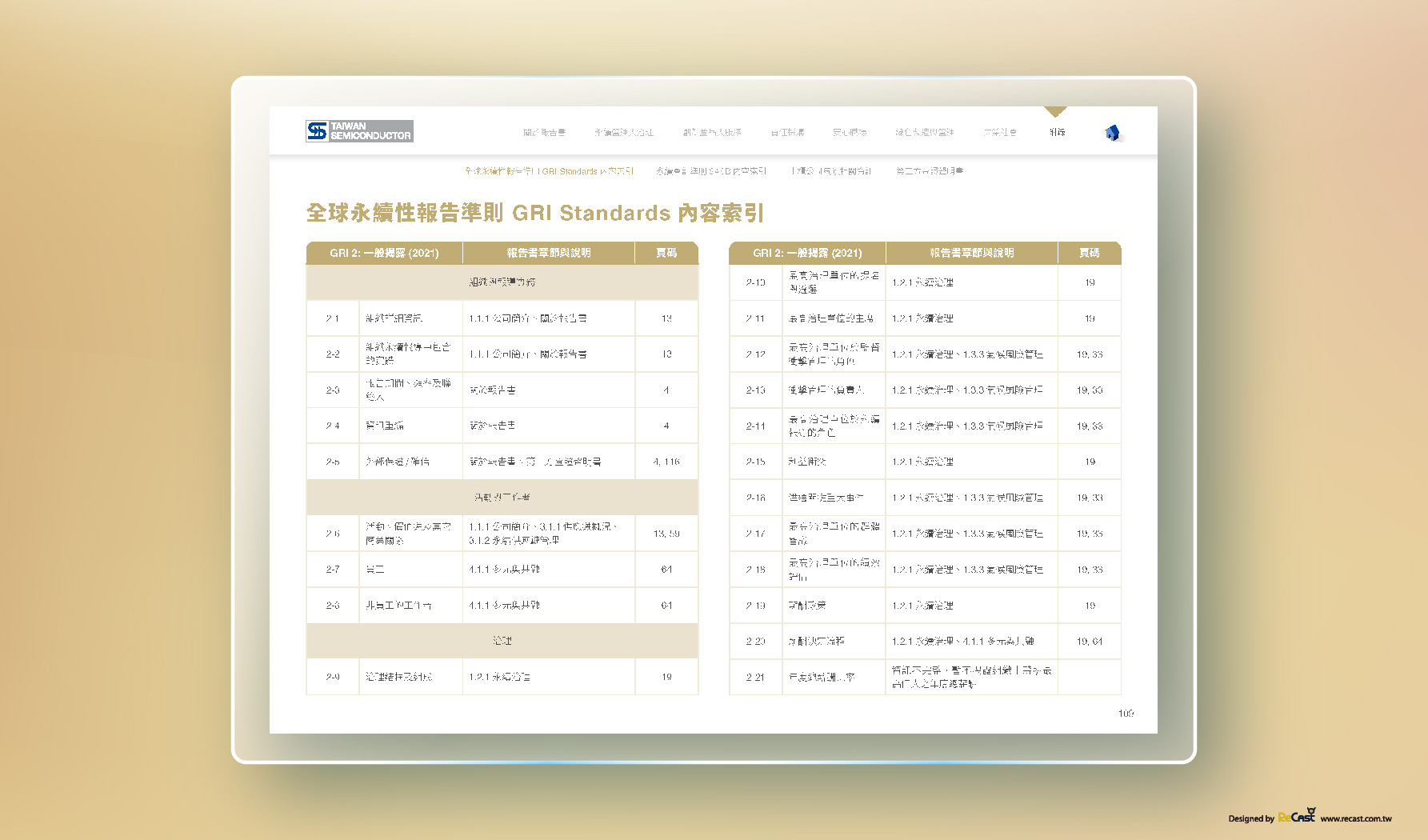The height and width of the screenshot is (840, 1428).
Task: Select the row code 2-10 cell
Action: point(755,282)
